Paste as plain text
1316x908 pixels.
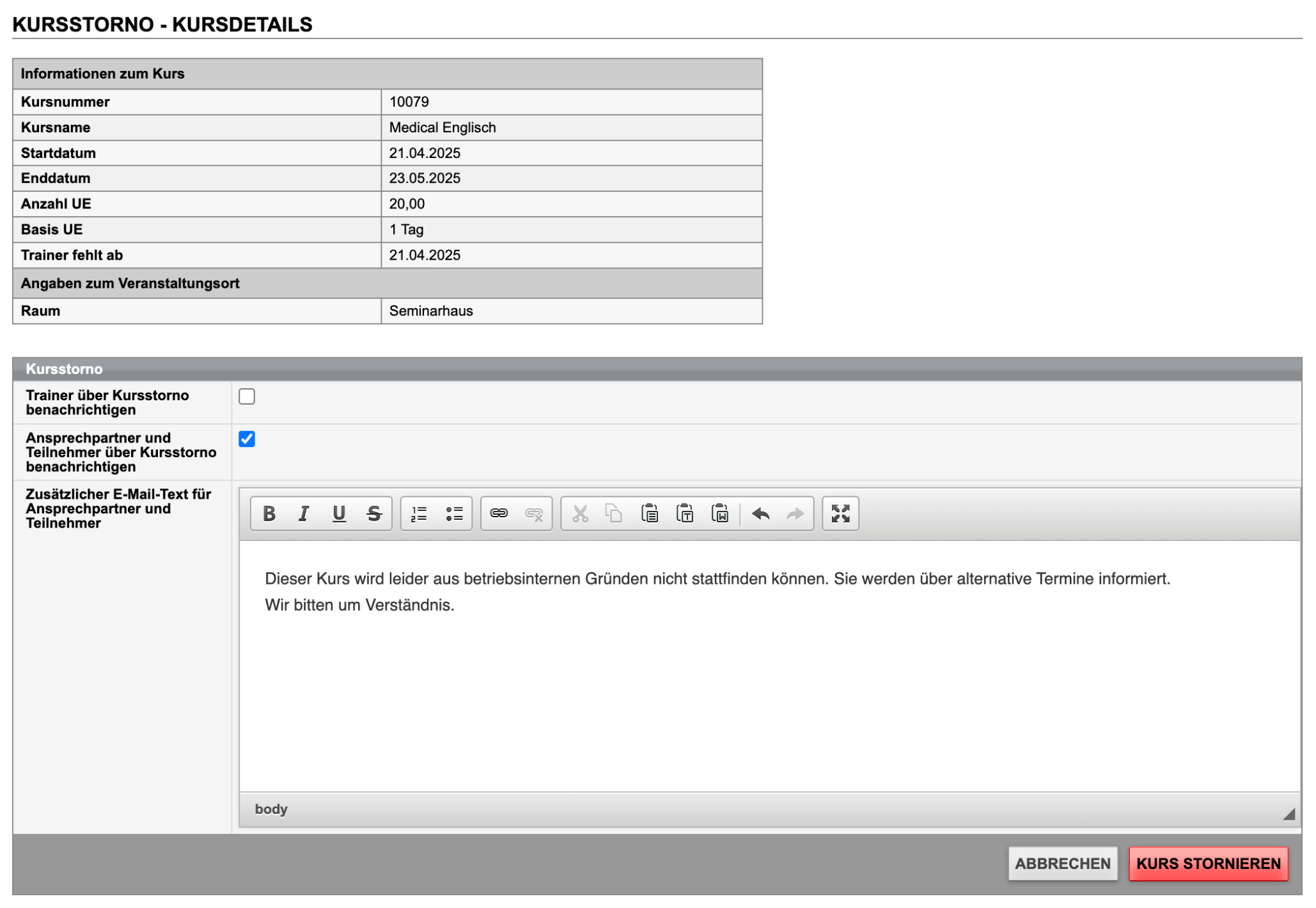click(x=685, y=513)
